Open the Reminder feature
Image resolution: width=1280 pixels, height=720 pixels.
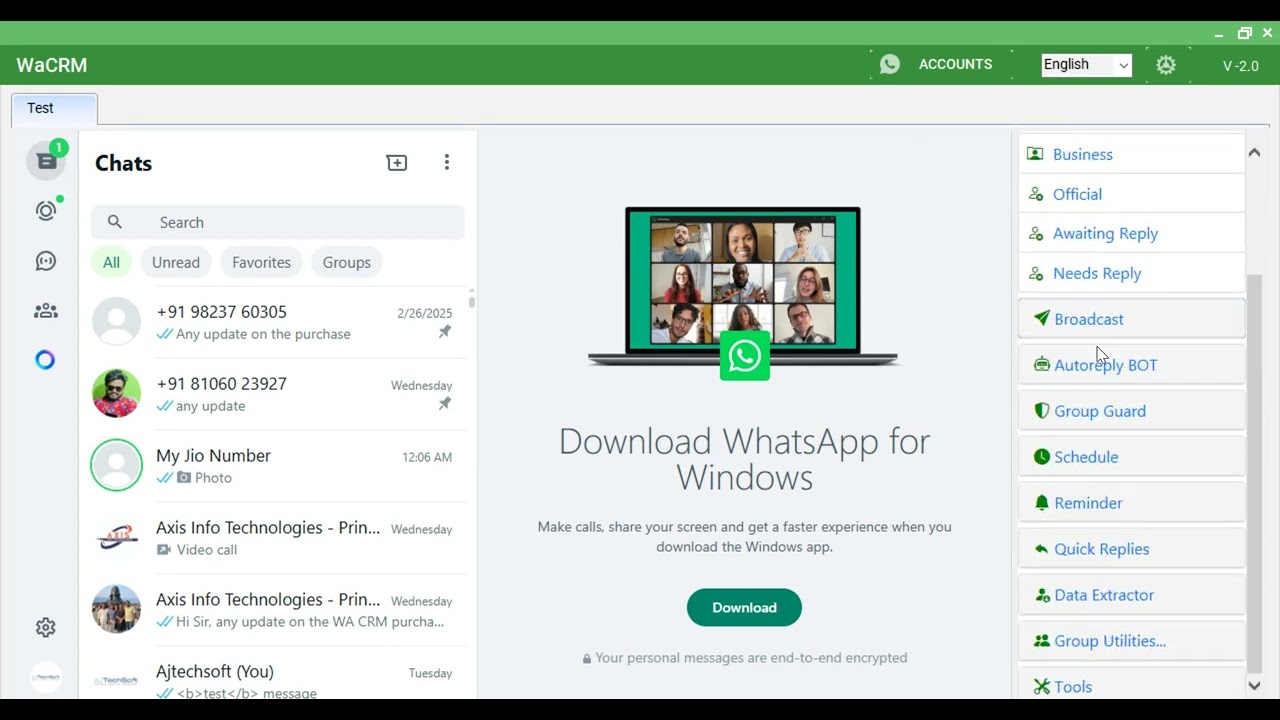click(1131, 503)
